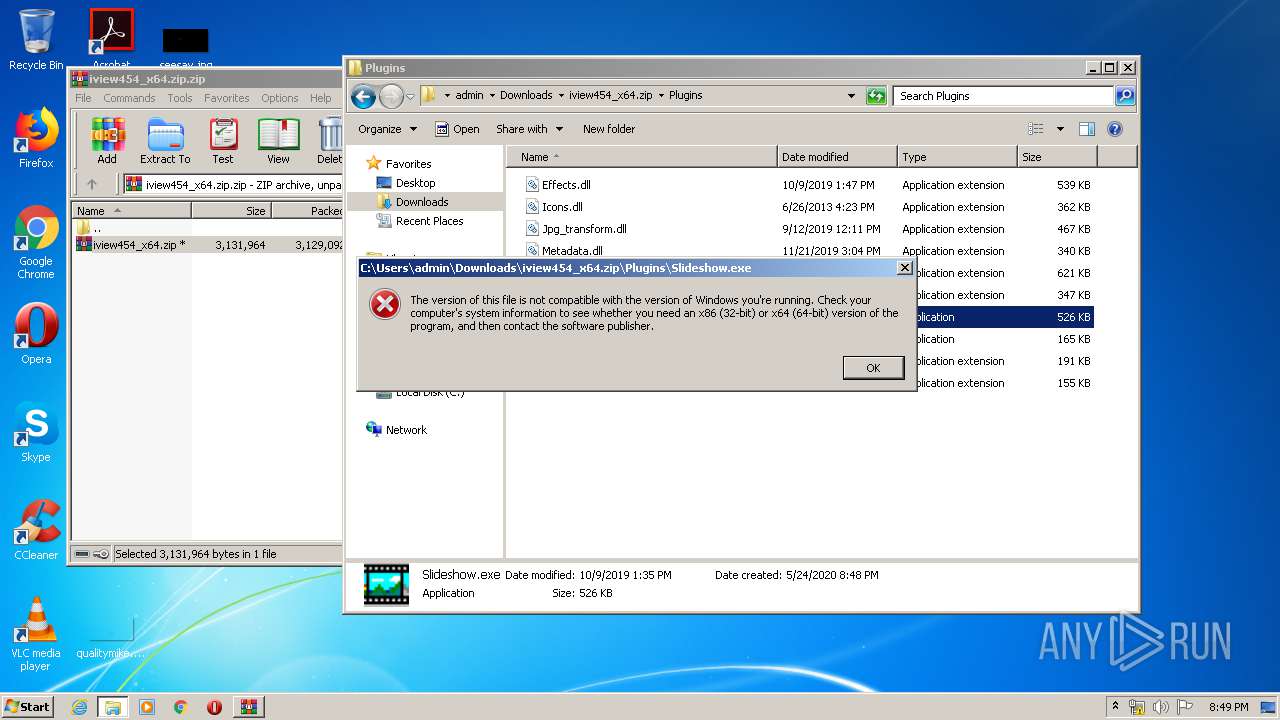Click admin in Explorer address breadcrumb
Image resolution: width=1280 pixels, height=720 pixels.
pyautogui.click(x=469, y=96)
